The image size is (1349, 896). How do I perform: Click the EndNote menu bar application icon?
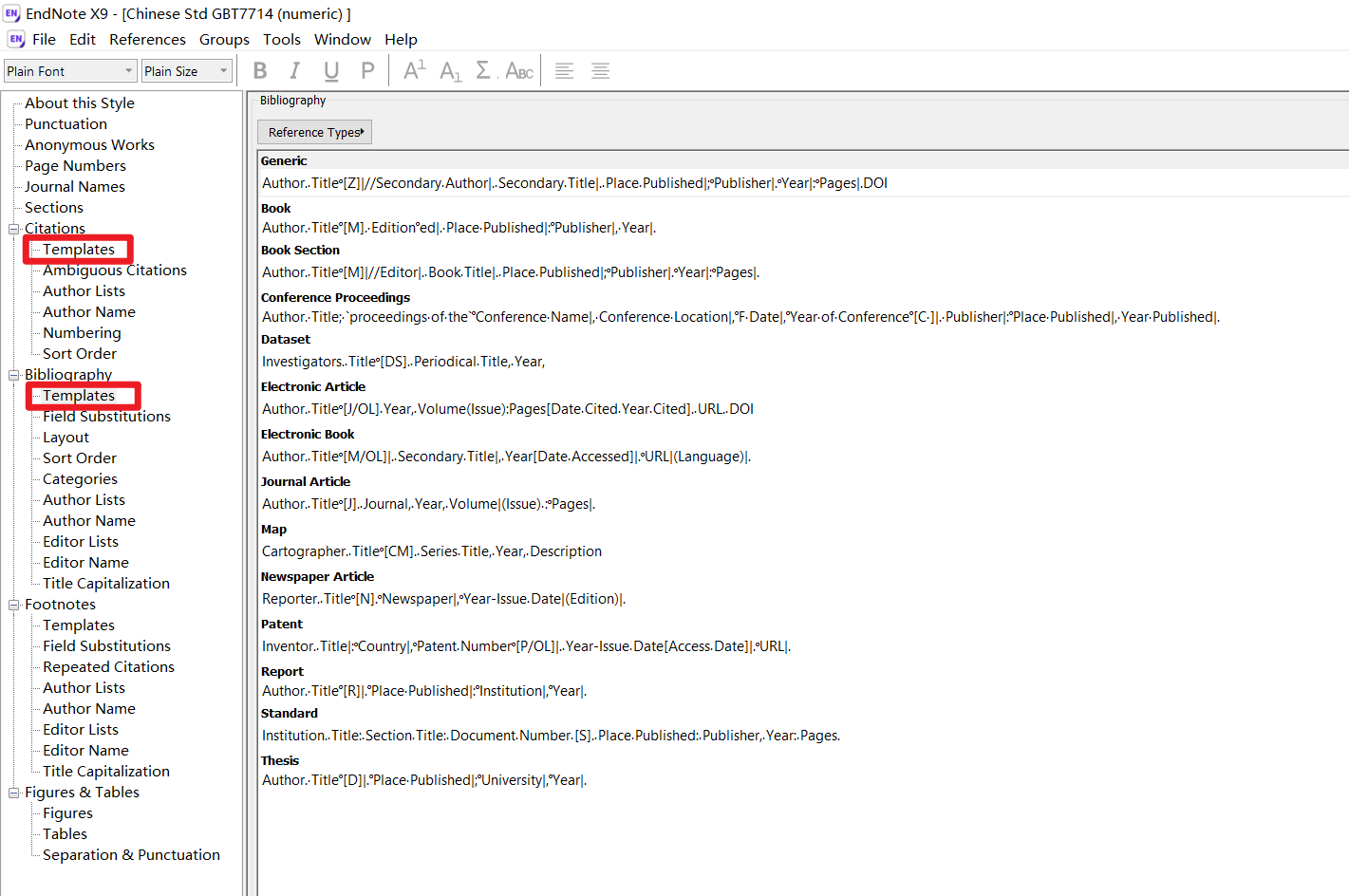[16, 39]
